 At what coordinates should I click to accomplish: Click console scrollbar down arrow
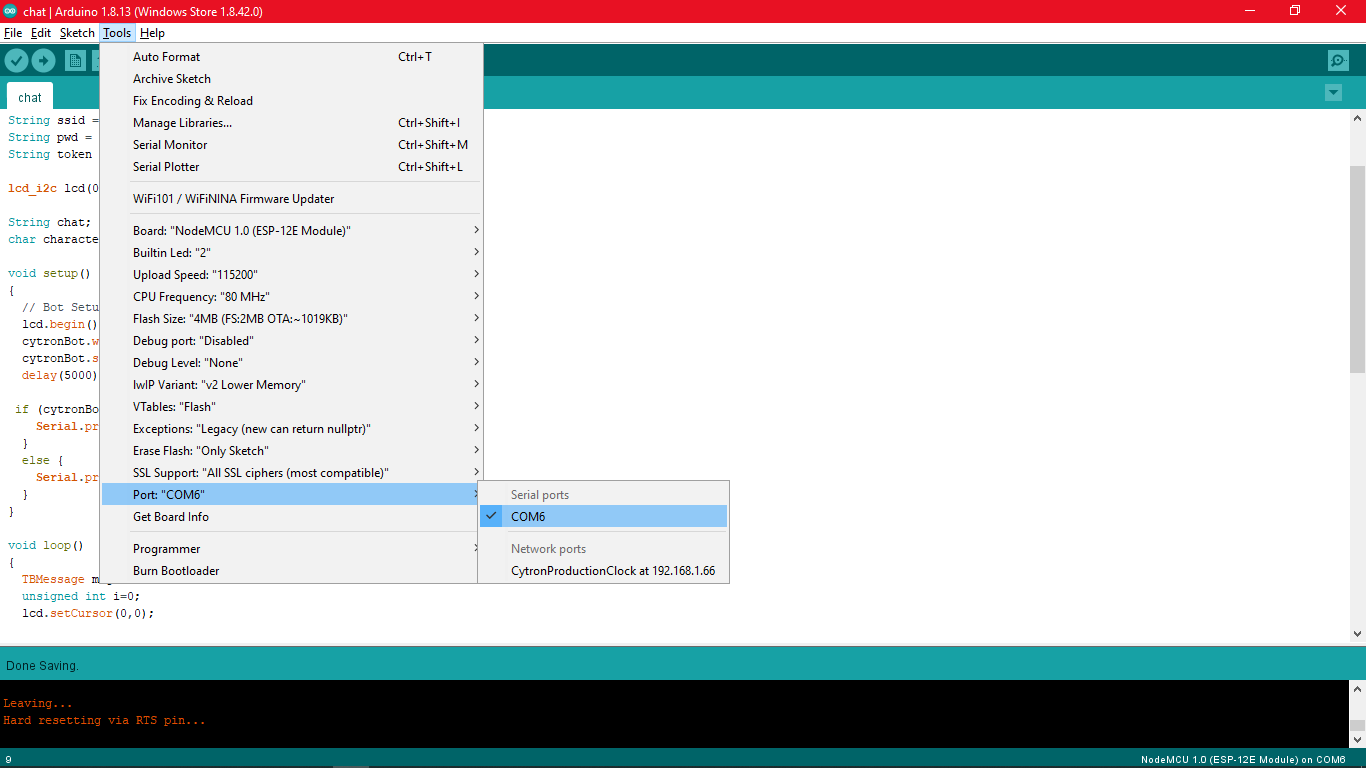(x=1357, y=739)
